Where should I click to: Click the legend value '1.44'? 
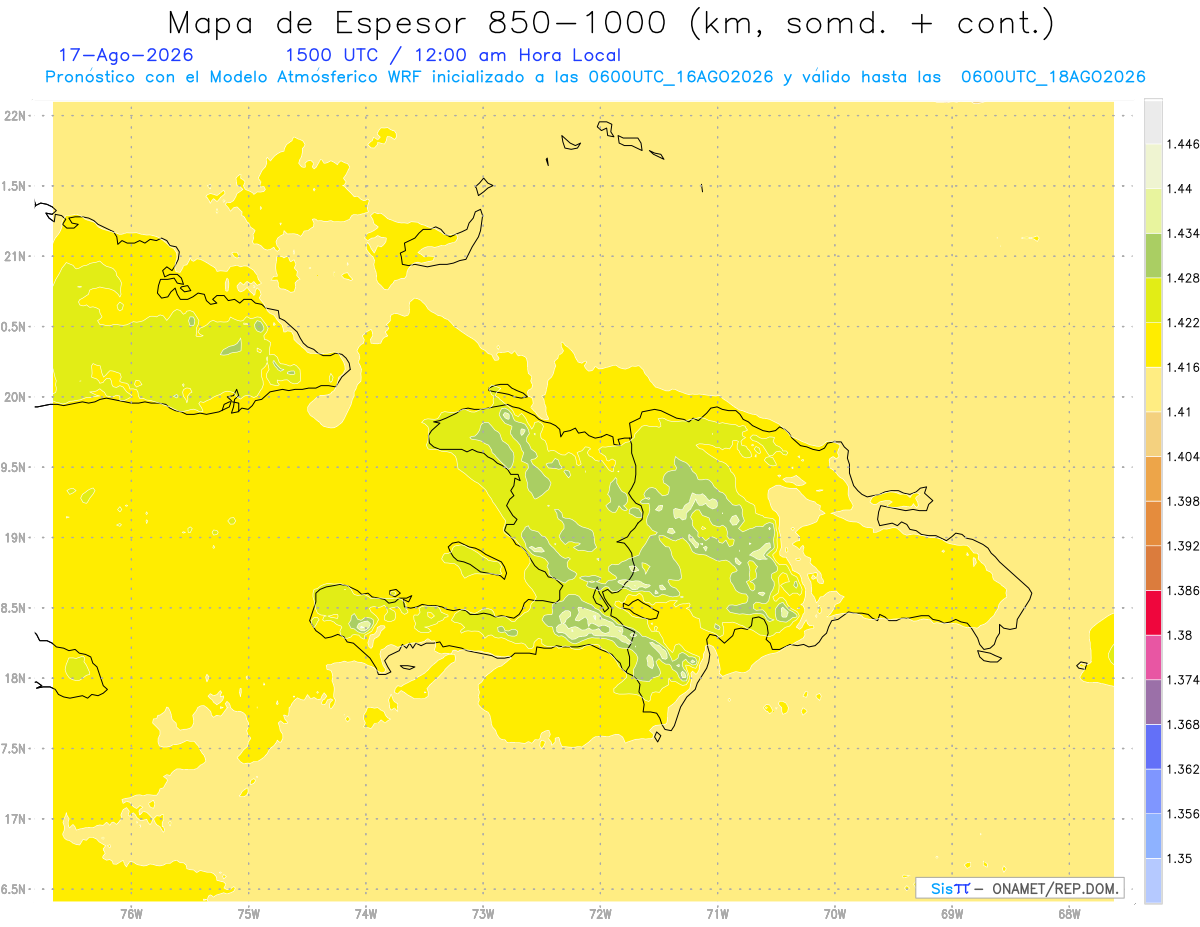(x=1180, y=189)
